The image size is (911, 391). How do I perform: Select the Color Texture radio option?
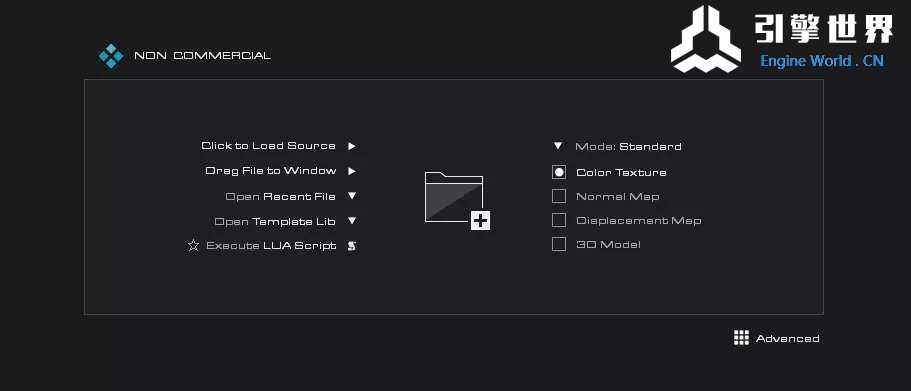(559, 172)
